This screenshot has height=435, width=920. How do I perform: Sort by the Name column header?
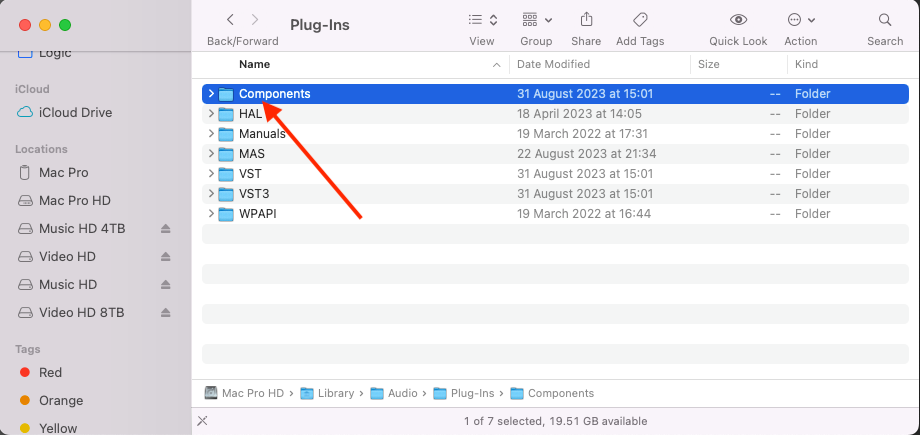pyautogui.click(x=255, y=65)
